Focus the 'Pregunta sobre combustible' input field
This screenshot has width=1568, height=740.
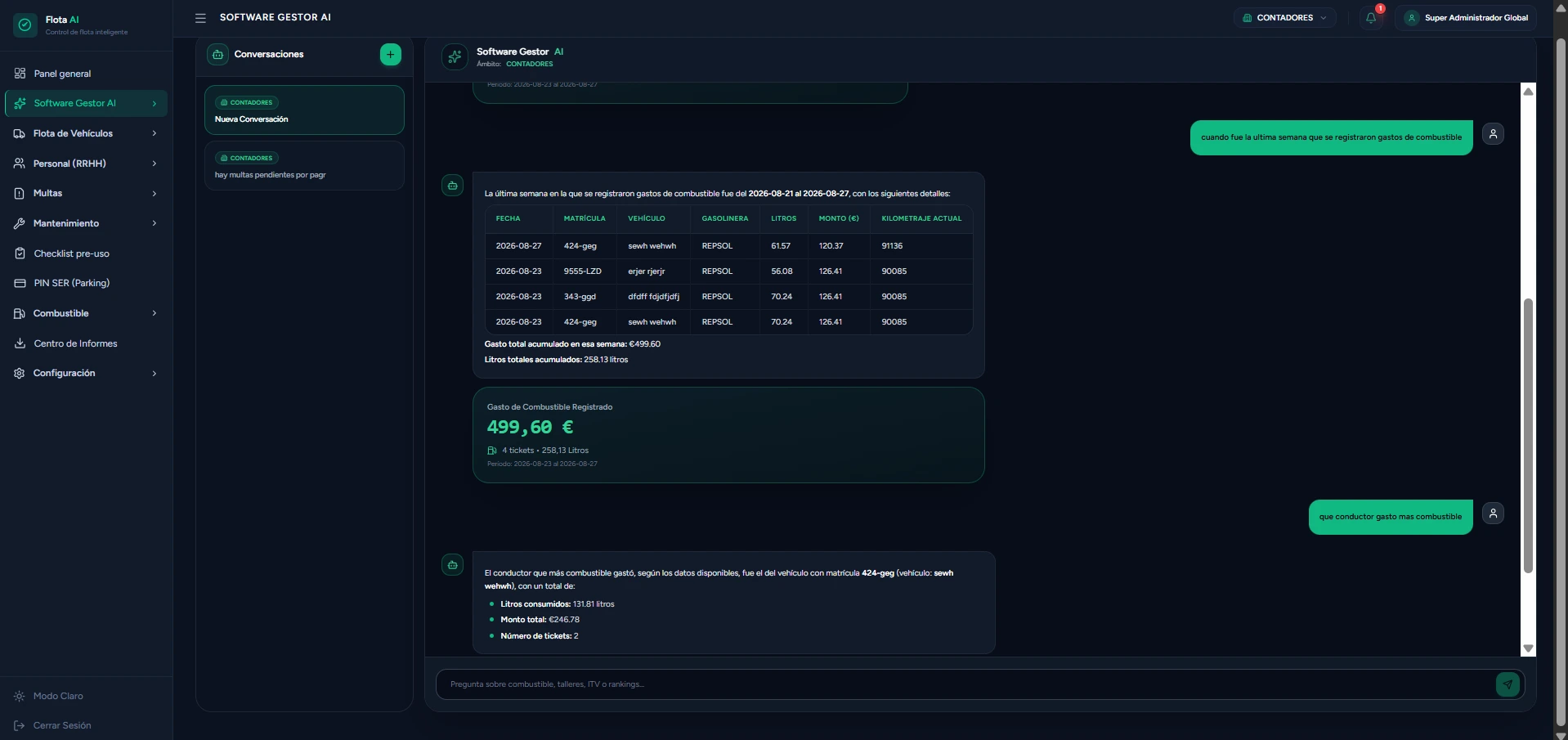coord(969,684)
